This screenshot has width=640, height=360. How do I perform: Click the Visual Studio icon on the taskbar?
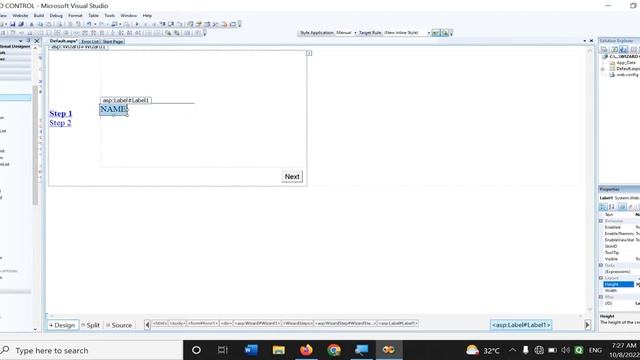[x=389, y=350]
